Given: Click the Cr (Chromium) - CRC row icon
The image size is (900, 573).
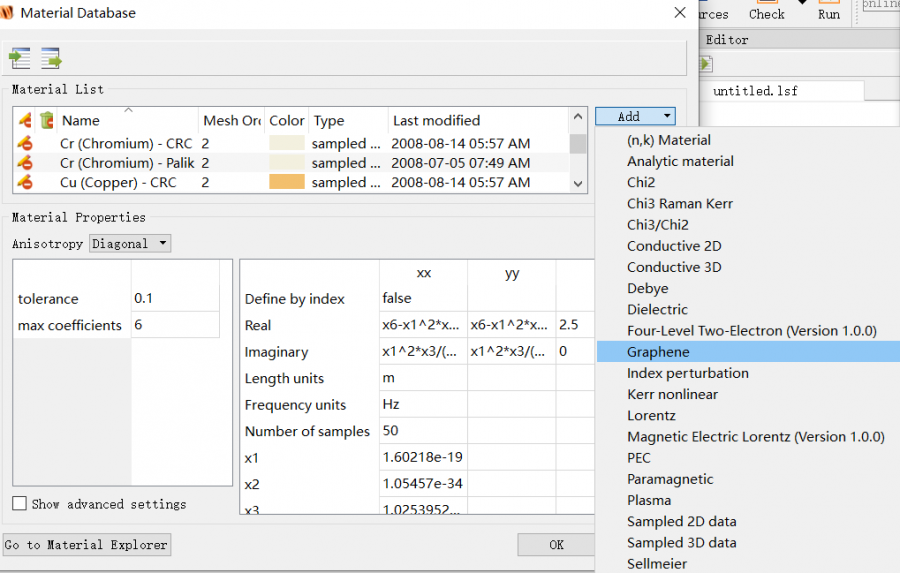Looking at the screenshot, I should tap(26, 144).
